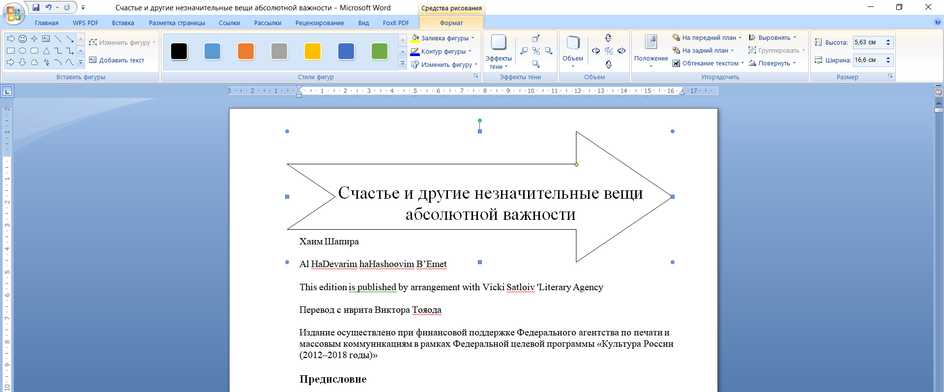Insert the down arrow shape
The height and width of the screenshot is (392, 944).
[22, 62]
